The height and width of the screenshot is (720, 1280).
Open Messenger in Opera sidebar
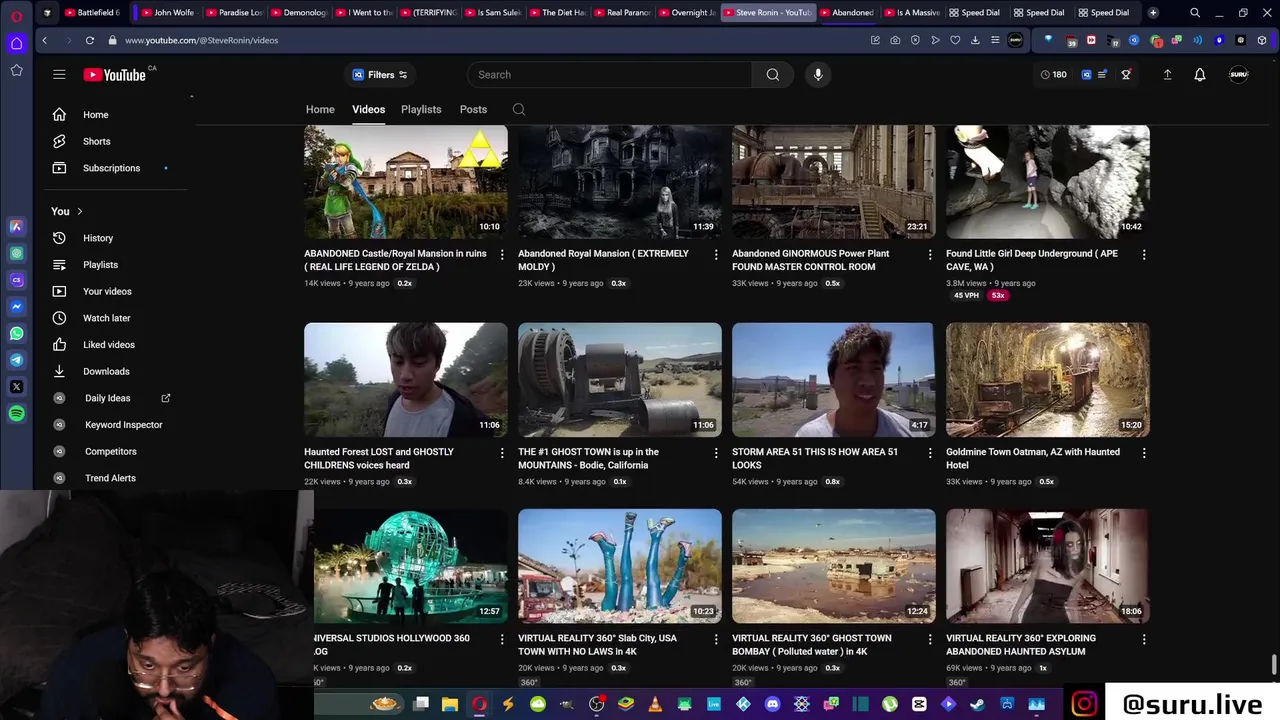(x=16, y=306)
